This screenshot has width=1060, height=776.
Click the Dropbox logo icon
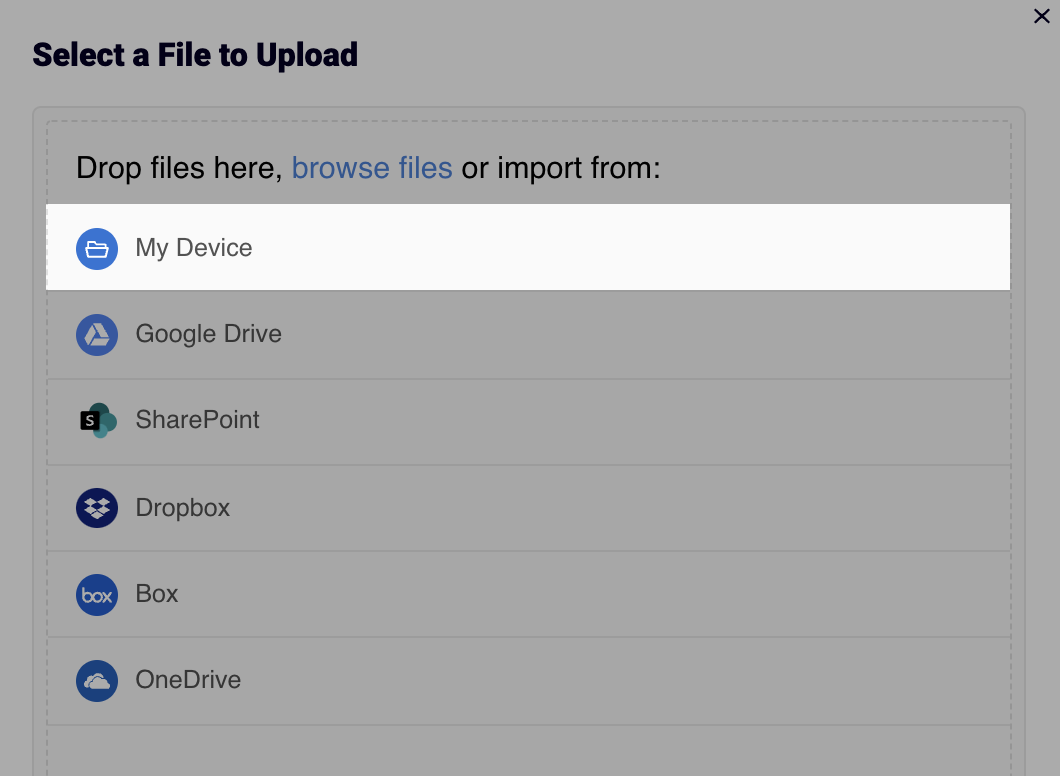[97, 508]
